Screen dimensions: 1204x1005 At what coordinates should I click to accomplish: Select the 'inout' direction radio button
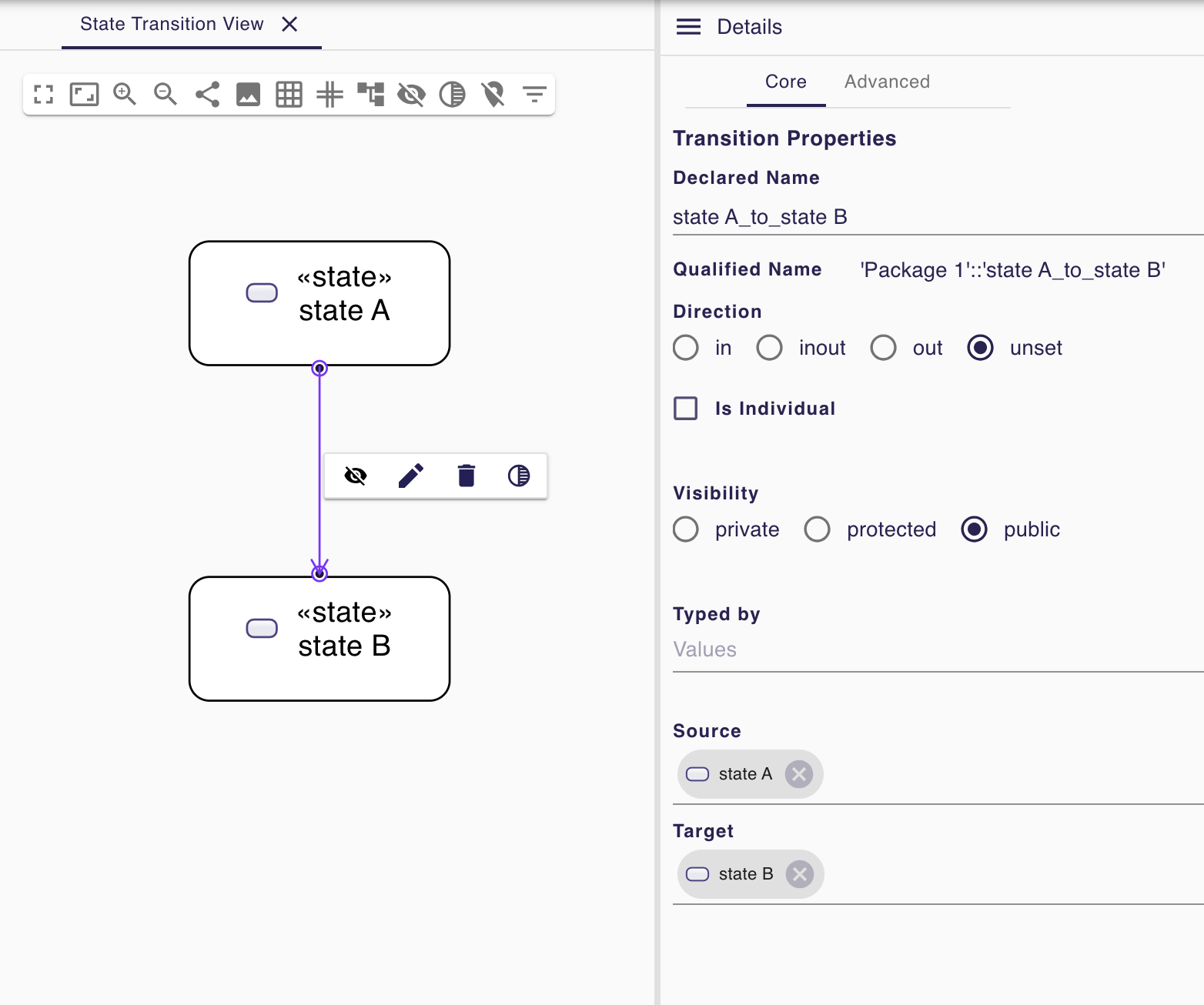(x=769, y=348)
